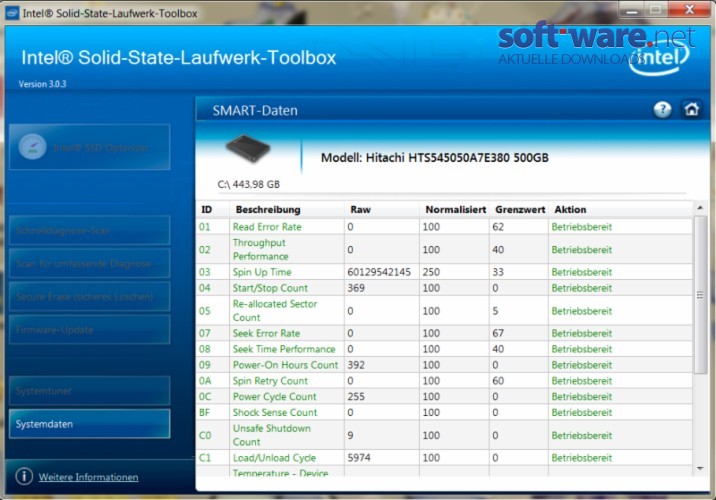Click the Raw column header

[x=360, y=210]
